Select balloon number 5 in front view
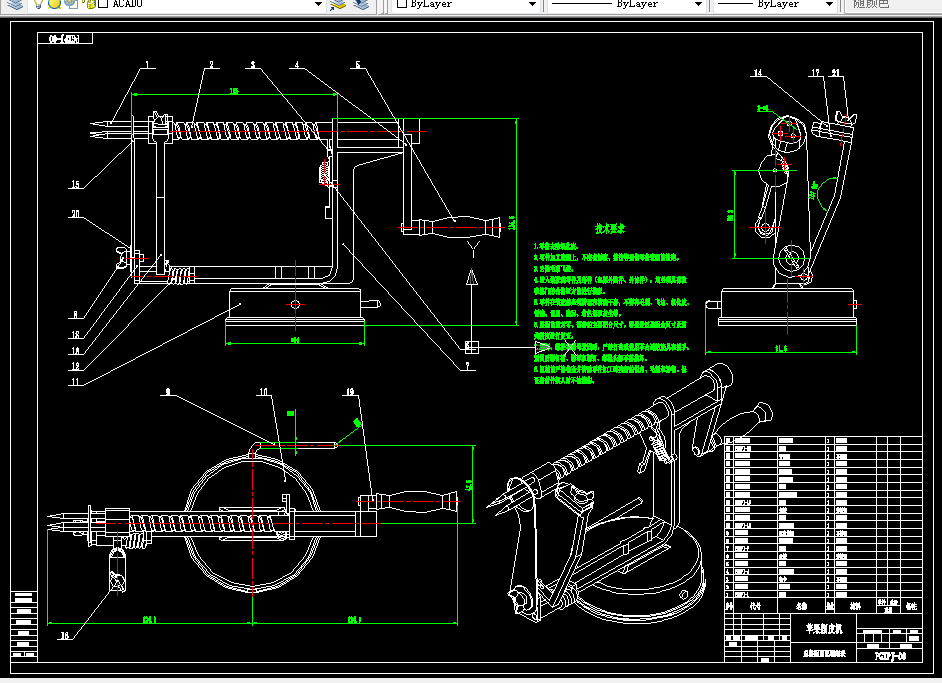 358,64
